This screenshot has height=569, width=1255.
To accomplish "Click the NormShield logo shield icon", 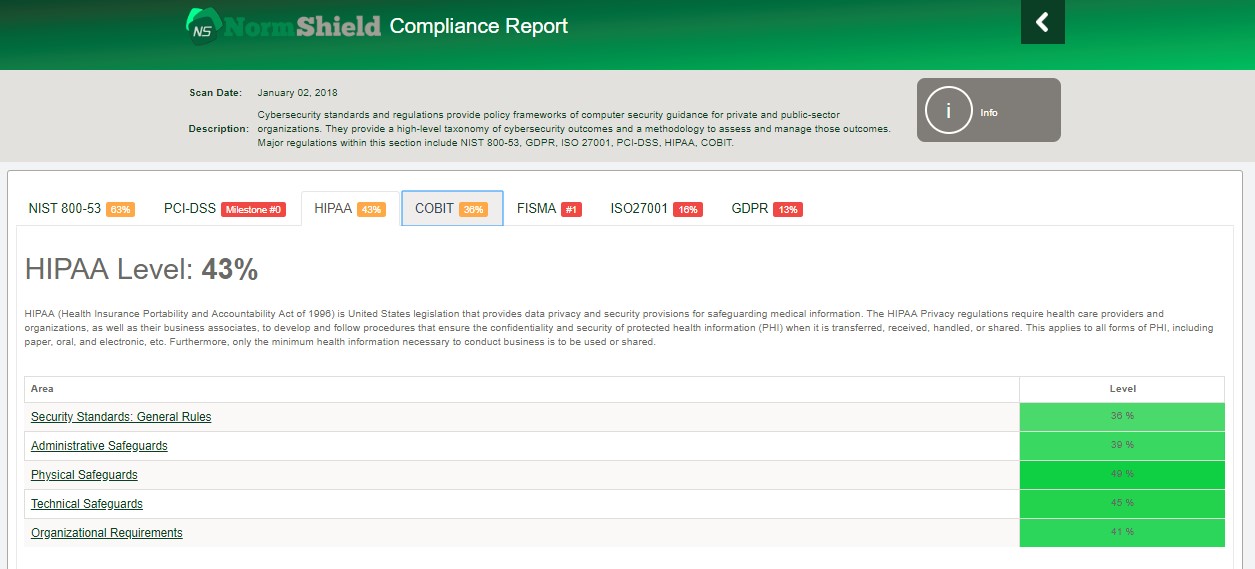I will pyautogui.click(x=203, y=27).
